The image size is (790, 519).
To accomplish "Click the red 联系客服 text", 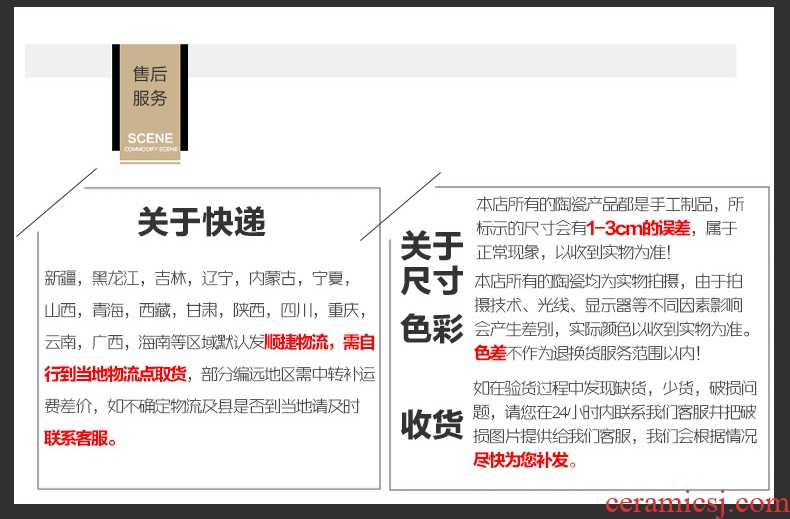I will 81,438.
